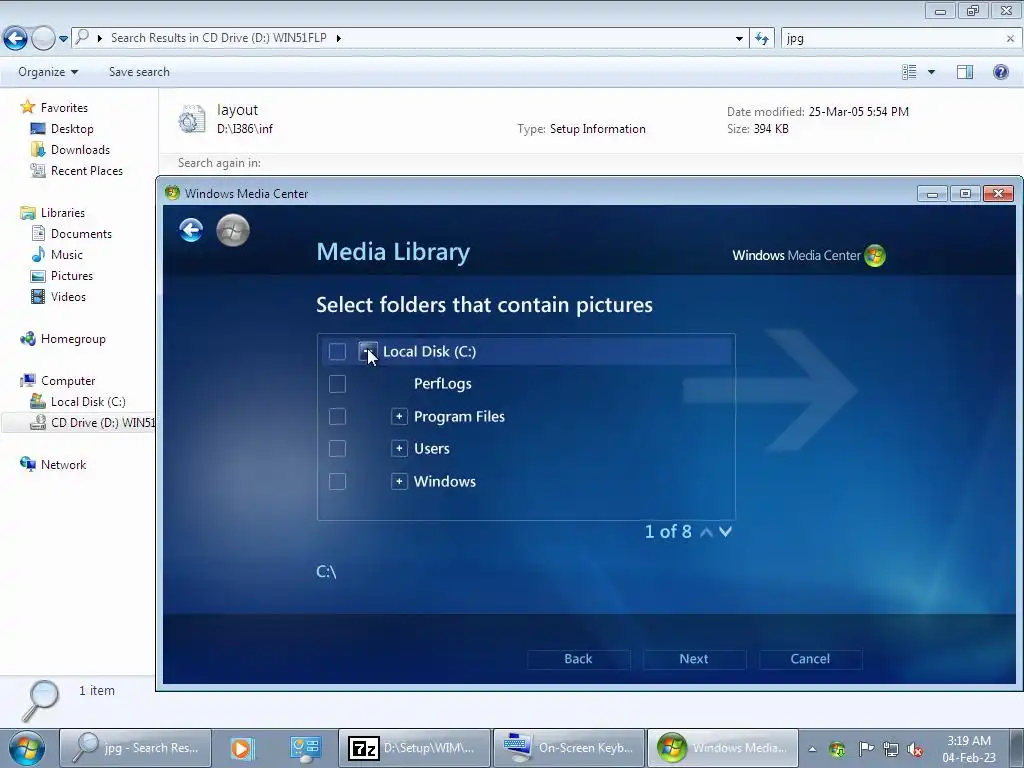The height and width of the screenshot is (768, 1024).
Task: Open the Documents library
Action: 81,234
